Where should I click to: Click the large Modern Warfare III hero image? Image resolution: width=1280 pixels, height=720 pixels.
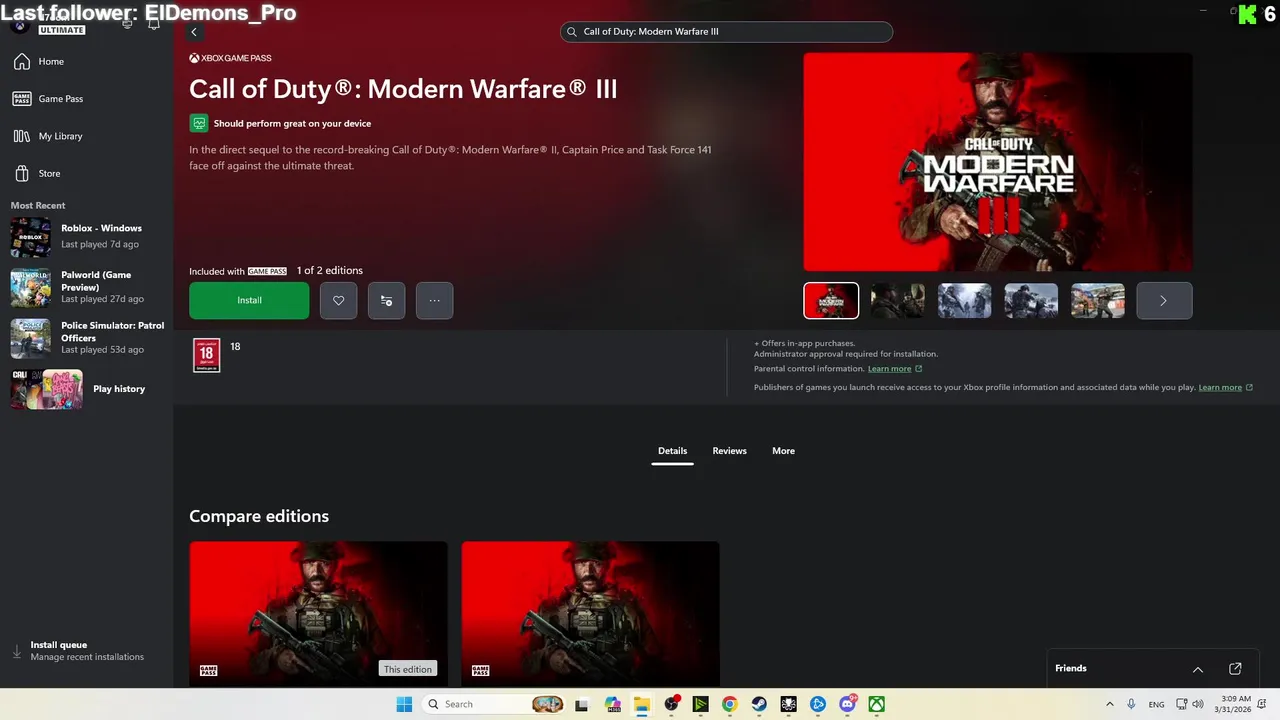pyautogui.click(x=998, y=162)
